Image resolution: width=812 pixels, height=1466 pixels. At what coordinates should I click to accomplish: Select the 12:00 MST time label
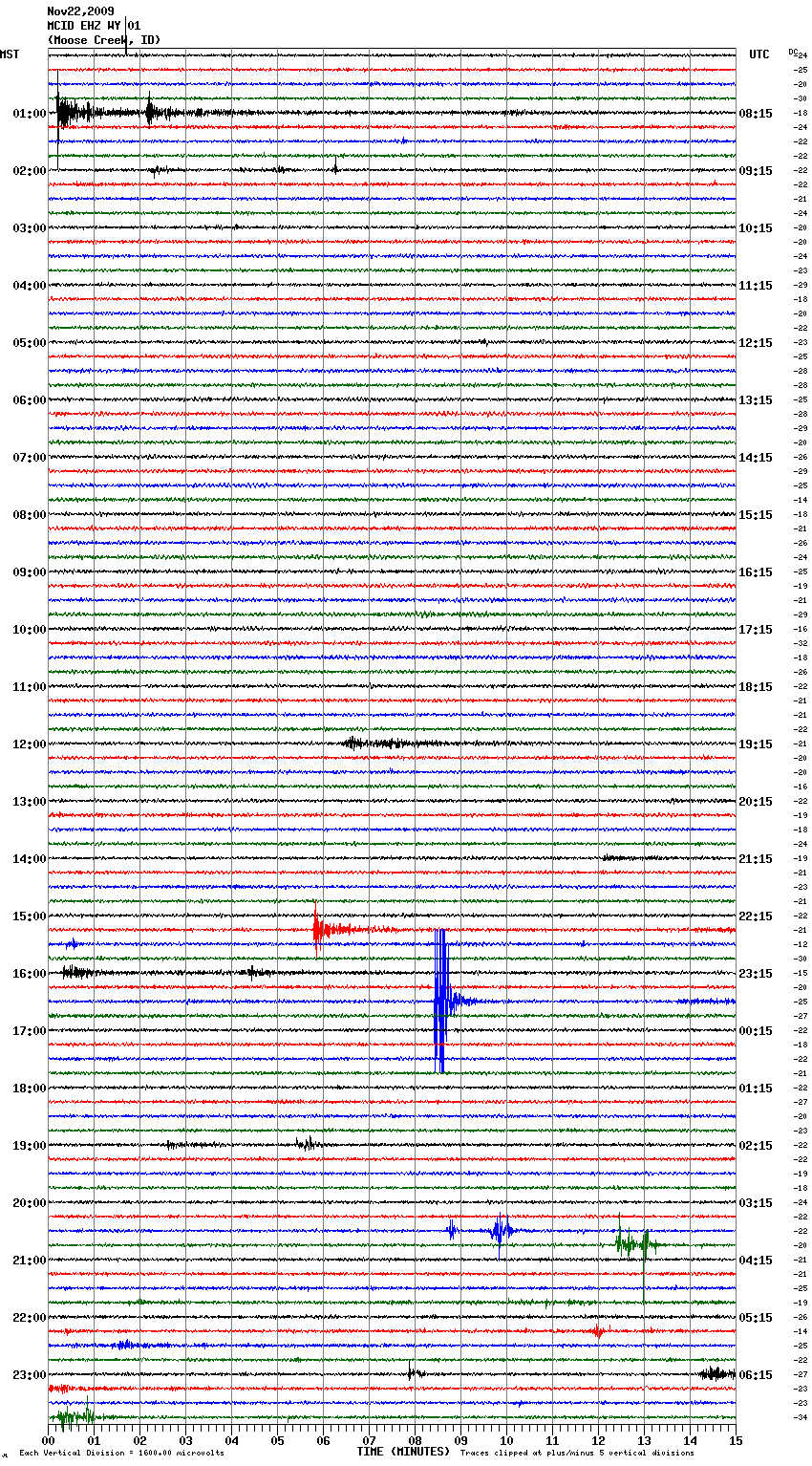coord(29,744)
